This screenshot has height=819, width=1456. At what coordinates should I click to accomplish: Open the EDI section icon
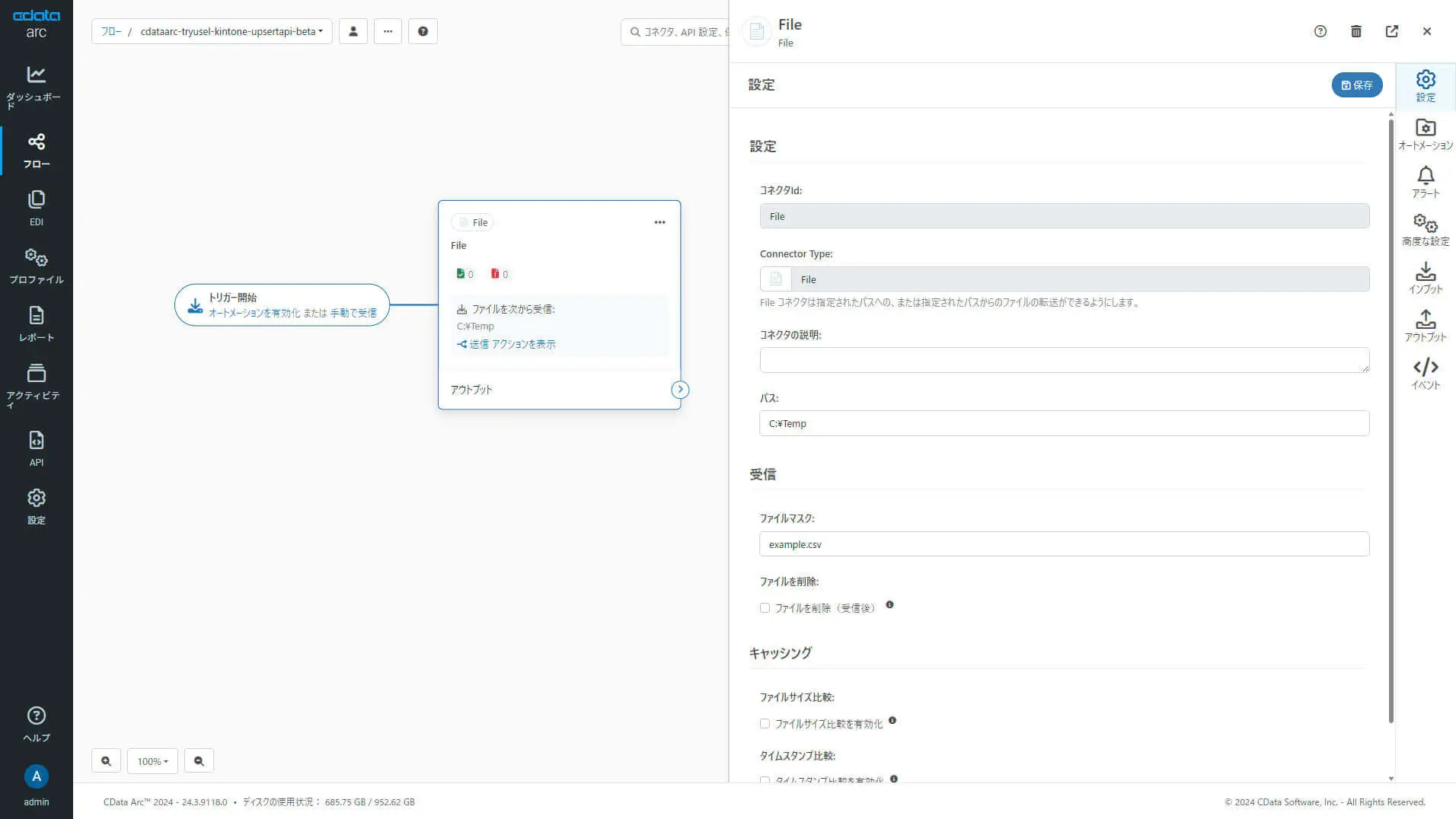(x=36, y=208)
